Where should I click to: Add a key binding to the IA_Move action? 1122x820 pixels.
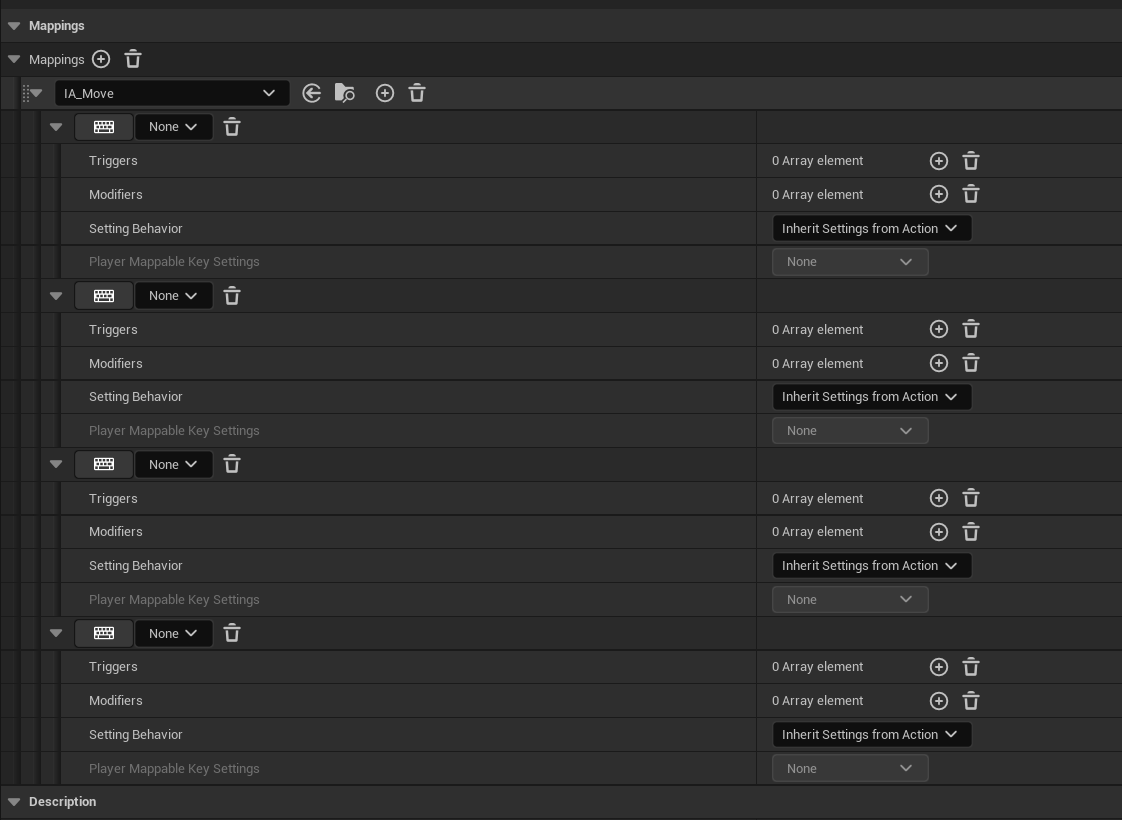pos(385,93)
